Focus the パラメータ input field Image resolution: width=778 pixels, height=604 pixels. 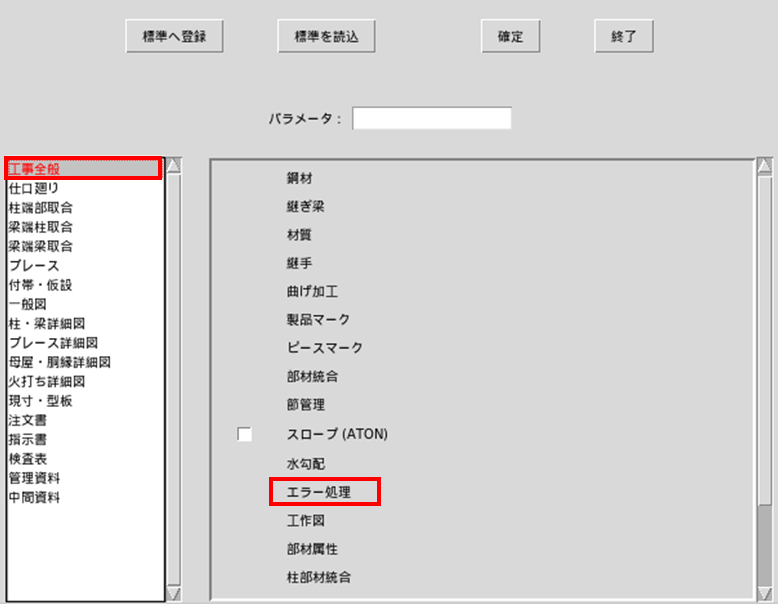(x=432, y=118)
